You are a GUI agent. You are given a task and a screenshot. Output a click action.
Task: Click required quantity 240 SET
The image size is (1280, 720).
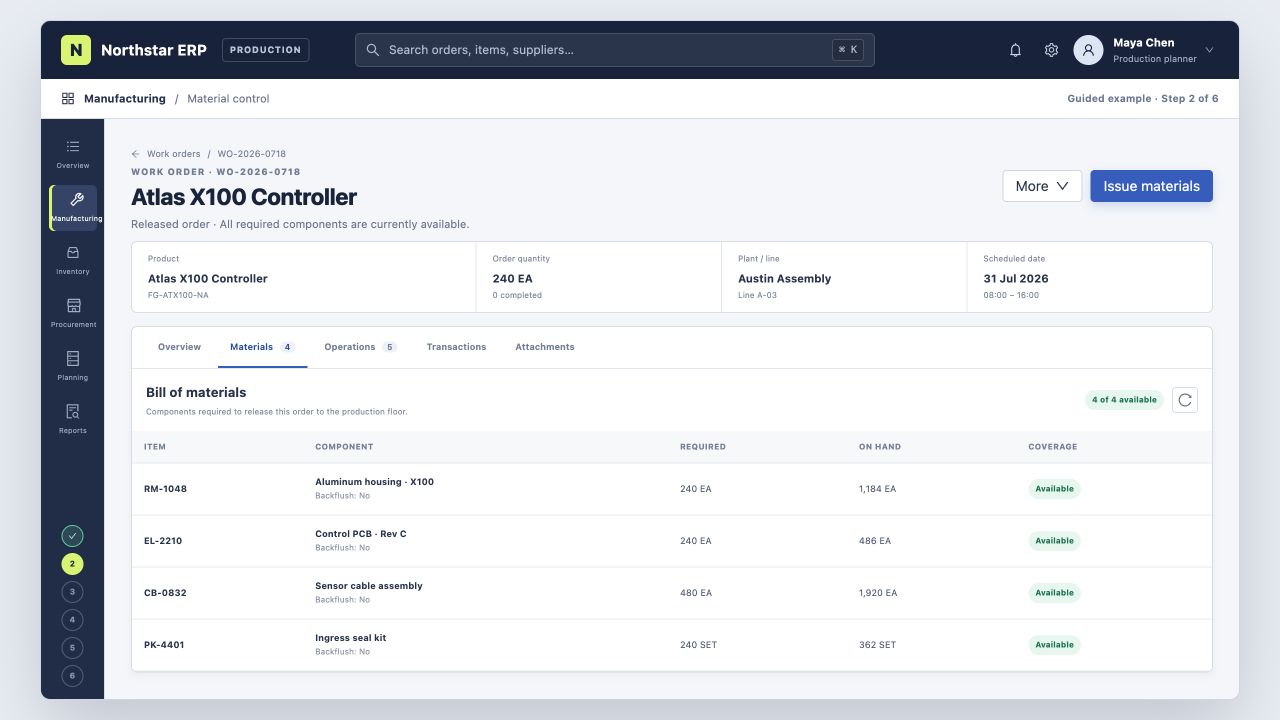pos(699,645)
